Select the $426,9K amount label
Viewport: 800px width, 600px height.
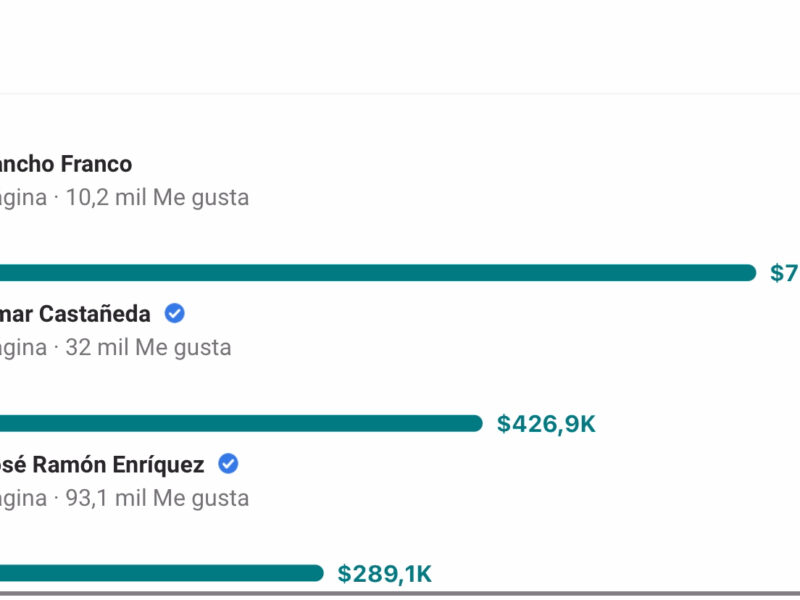(x=546, y=424)
